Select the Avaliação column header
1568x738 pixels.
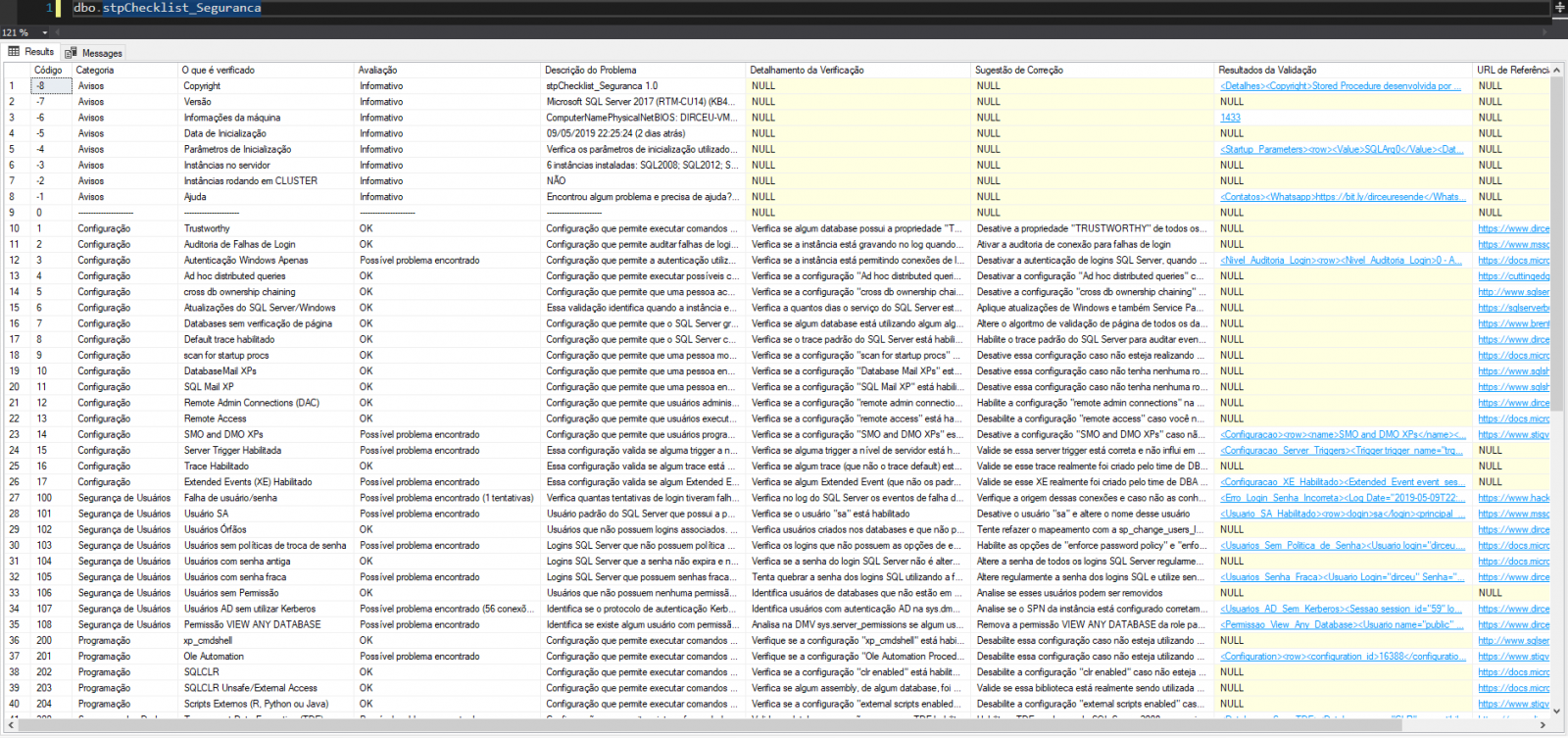pyautogui.click(x=447, y=70)
